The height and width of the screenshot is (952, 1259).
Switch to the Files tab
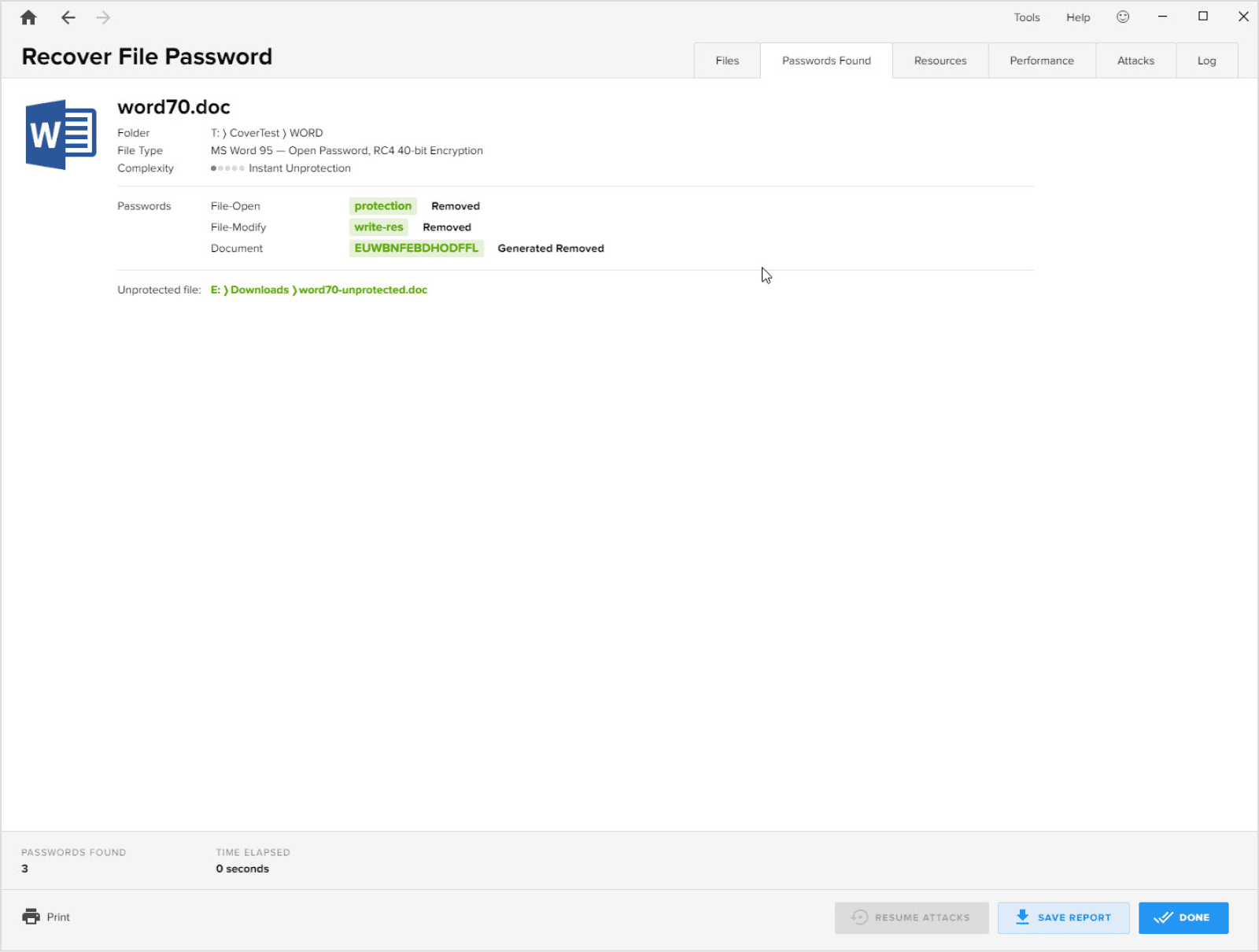[x=726, y=60]
